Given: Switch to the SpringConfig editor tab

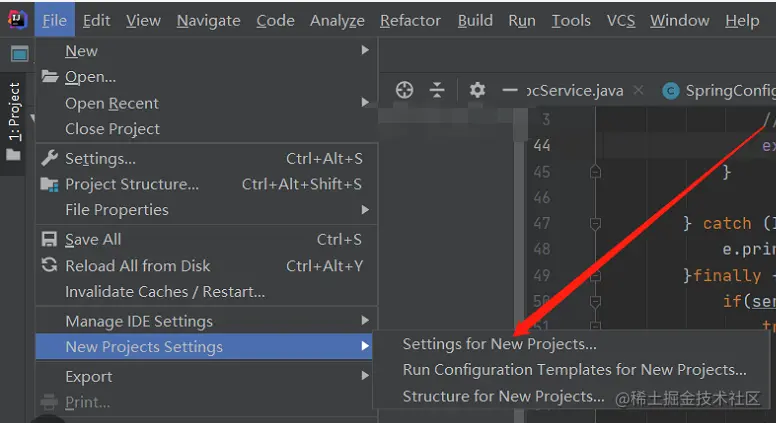Looking at the screenshot, I should click(x=722, y=90).
